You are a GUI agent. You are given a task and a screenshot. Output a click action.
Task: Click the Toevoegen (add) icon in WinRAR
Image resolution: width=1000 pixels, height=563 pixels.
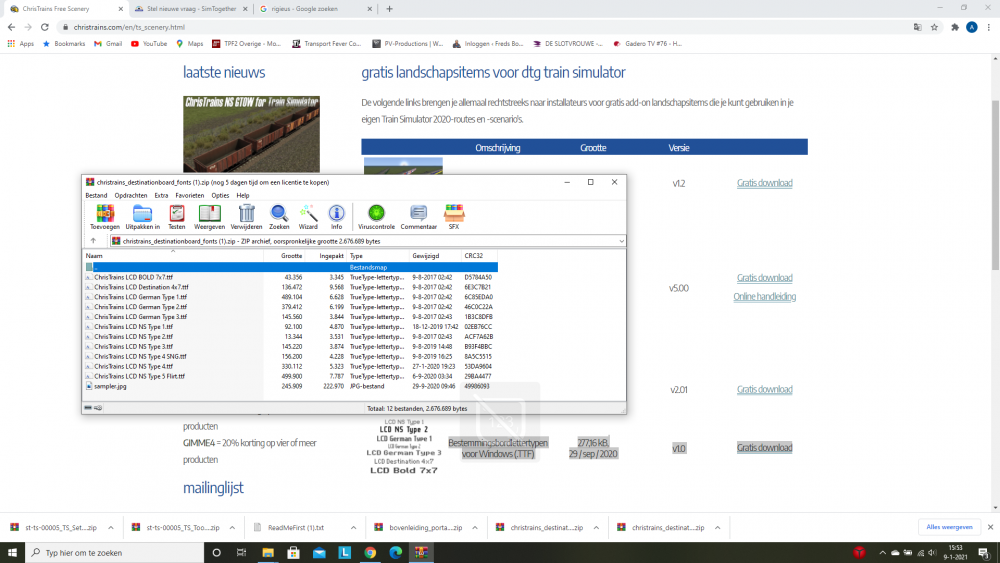click(x=104, y=214)
